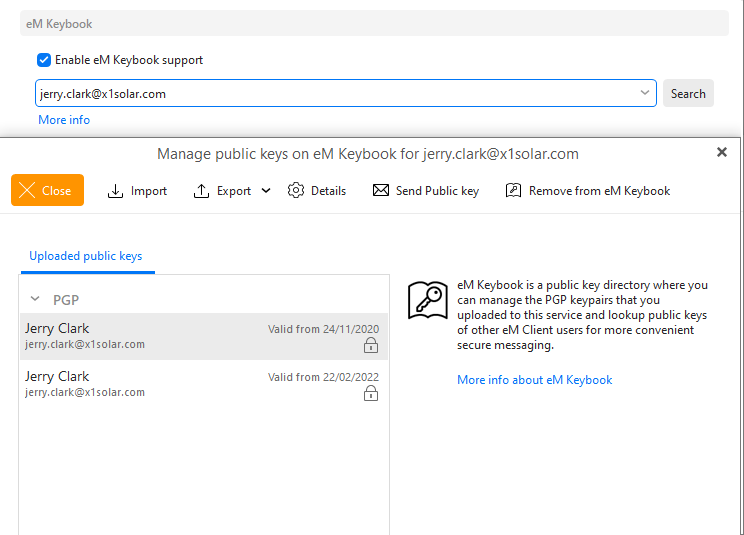Click lock icon on 22/02/2022 key
The image size is (744, 535).
(x=371, y=393)
